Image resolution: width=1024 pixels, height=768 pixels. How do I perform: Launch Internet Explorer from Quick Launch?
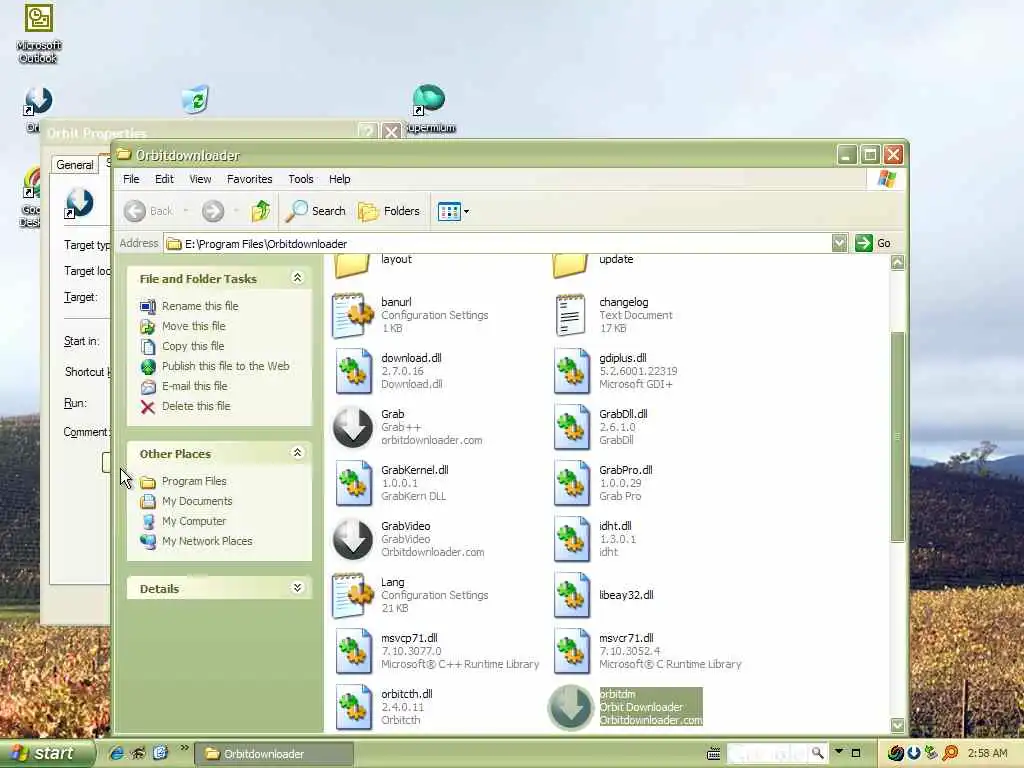pyautogui.click(x=117, y=753)
